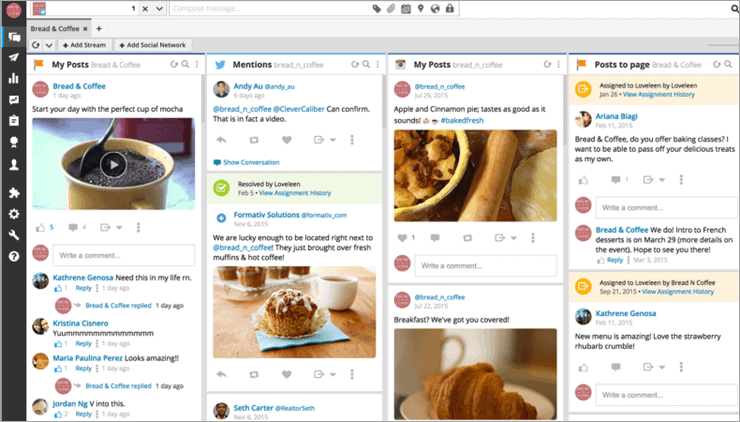Open profile picker dropdown arrow at top

click(160, 9)
